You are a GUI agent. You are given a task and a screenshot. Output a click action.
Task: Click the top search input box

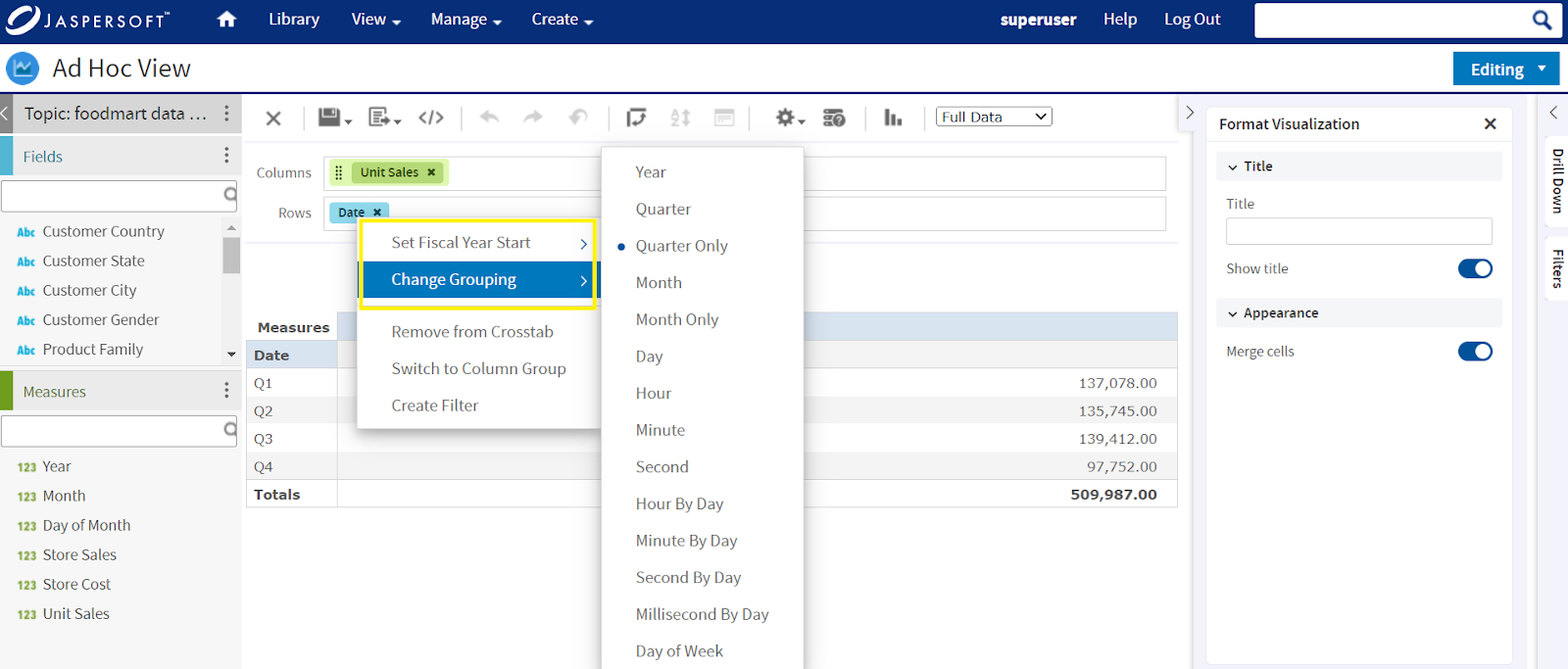pyautogui.click(x=1392, y=20)
